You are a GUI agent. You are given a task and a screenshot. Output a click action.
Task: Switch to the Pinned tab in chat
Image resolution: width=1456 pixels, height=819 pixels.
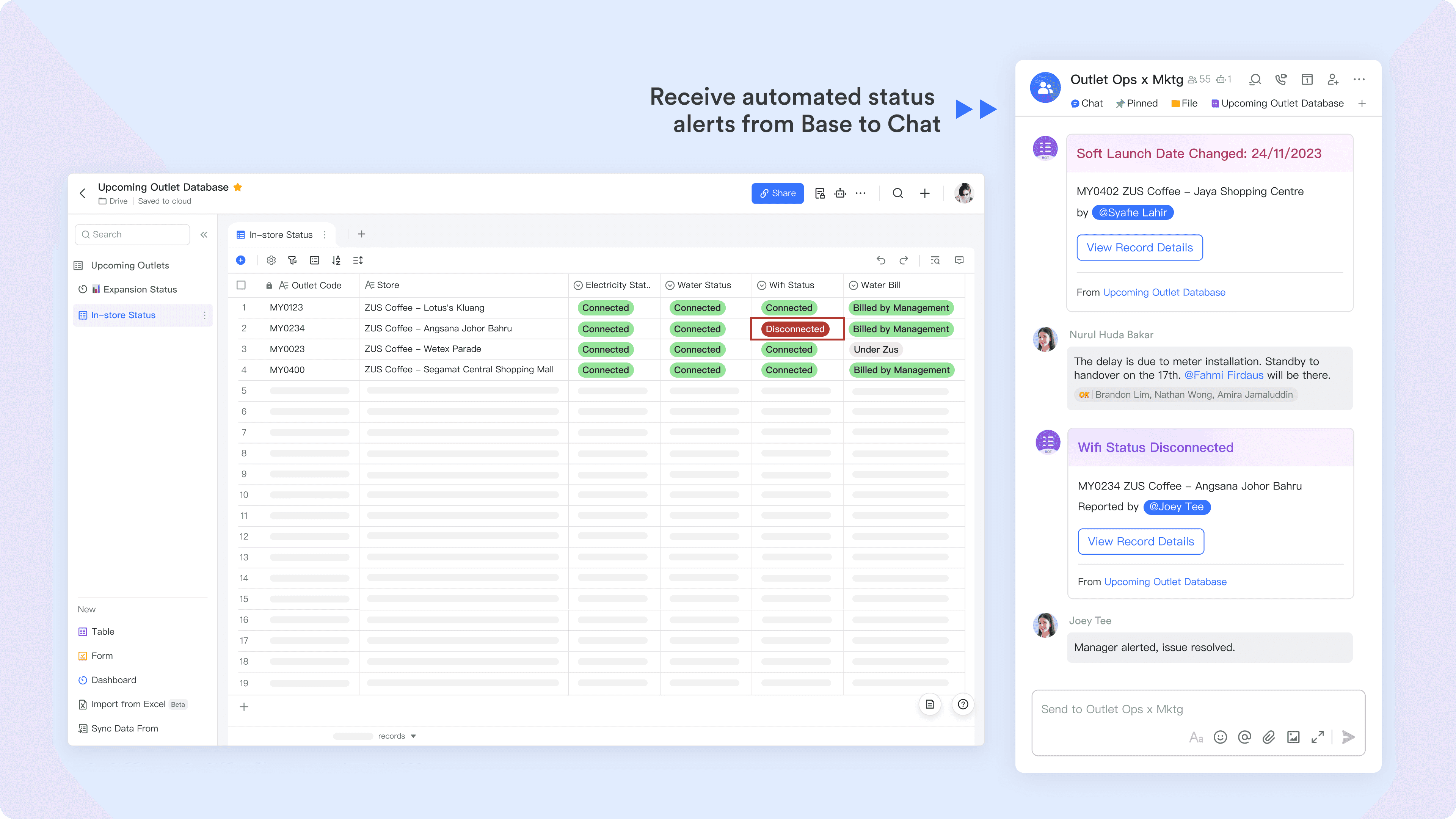1137,104
